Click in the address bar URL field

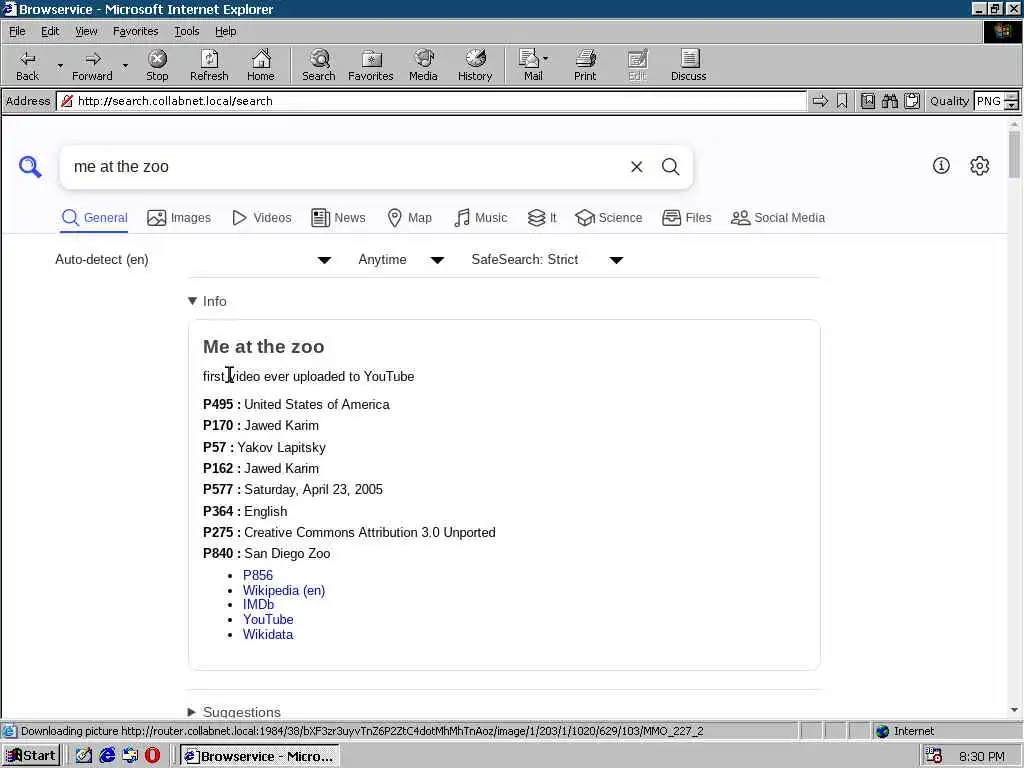[431, 101]
